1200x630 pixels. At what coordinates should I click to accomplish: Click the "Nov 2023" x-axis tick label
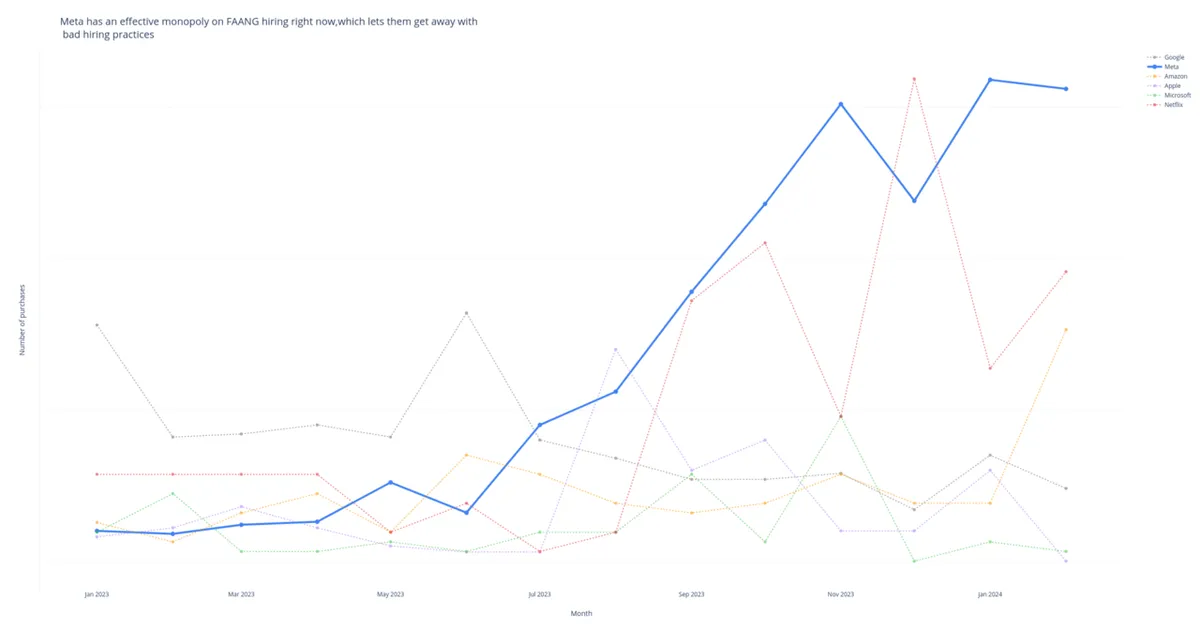pos(841,594)
